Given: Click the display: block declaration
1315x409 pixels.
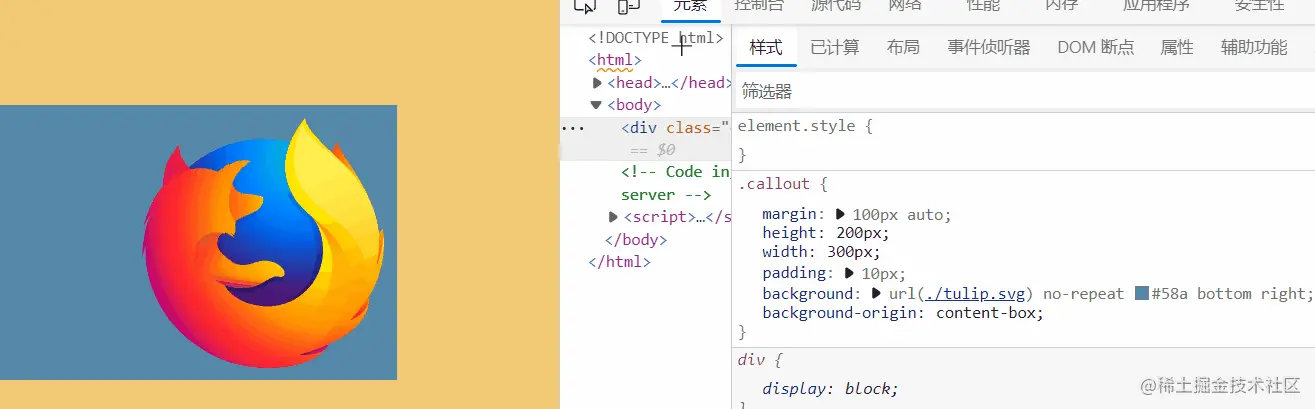Looking at the screenshot, I should [x=830, y=389].
